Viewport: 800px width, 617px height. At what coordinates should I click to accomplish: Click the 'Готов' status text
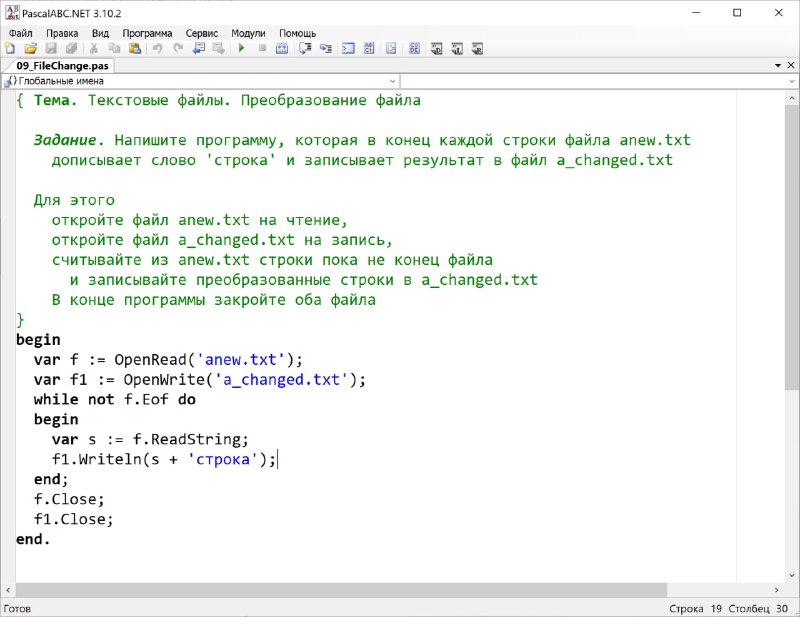(17, 609)
